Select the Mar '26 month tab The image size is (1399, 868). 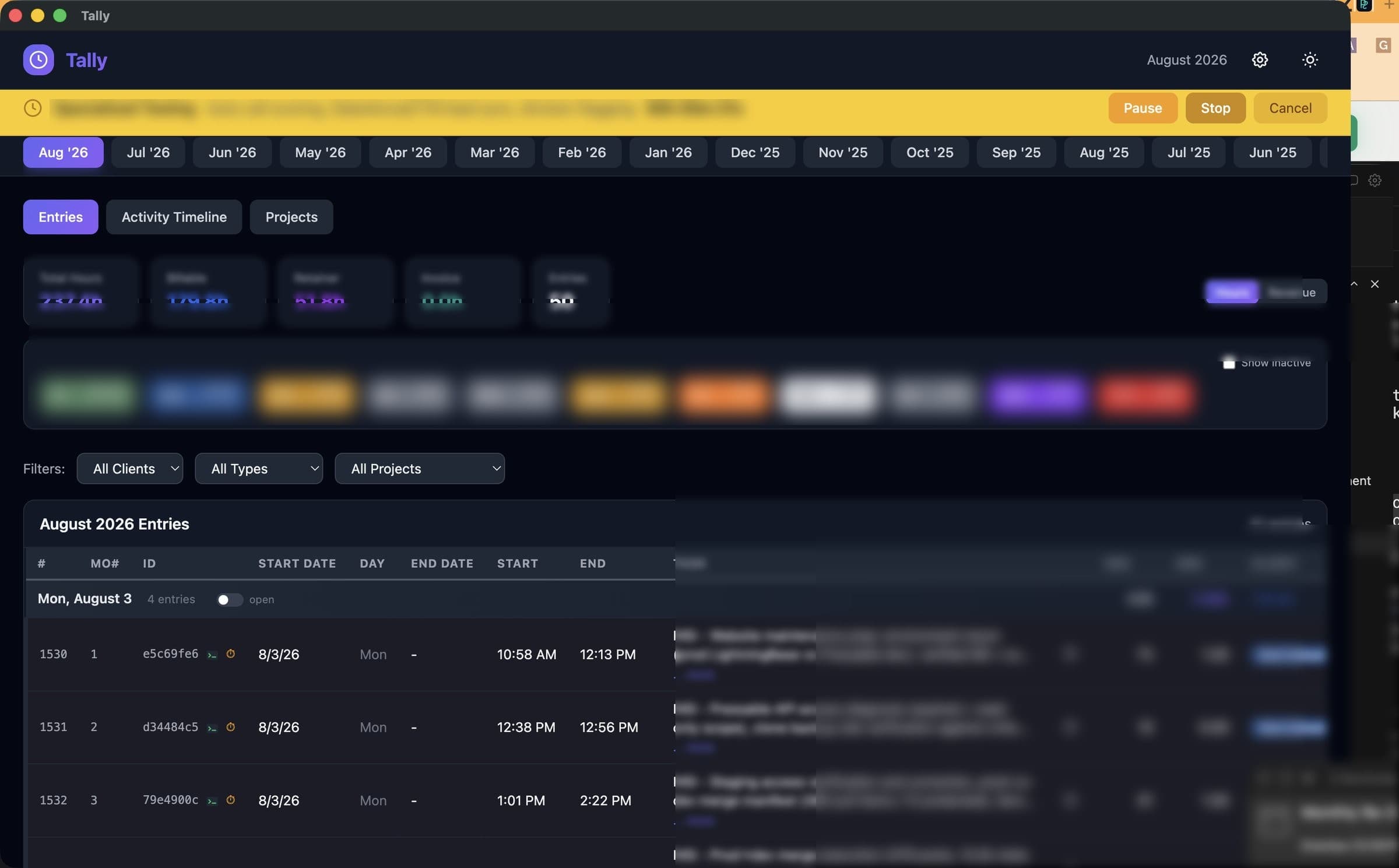pyautogui.click(x=494, y=152)
